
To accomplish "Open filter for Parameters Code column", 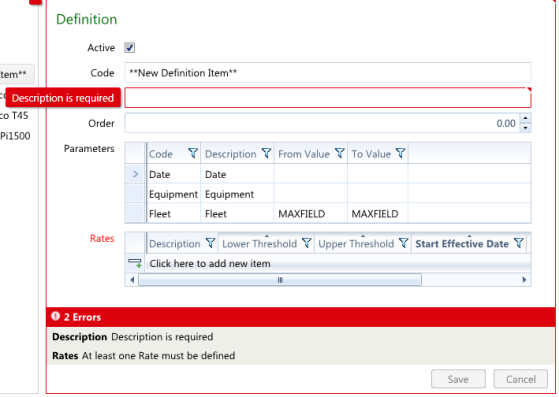I will (193, 154).
